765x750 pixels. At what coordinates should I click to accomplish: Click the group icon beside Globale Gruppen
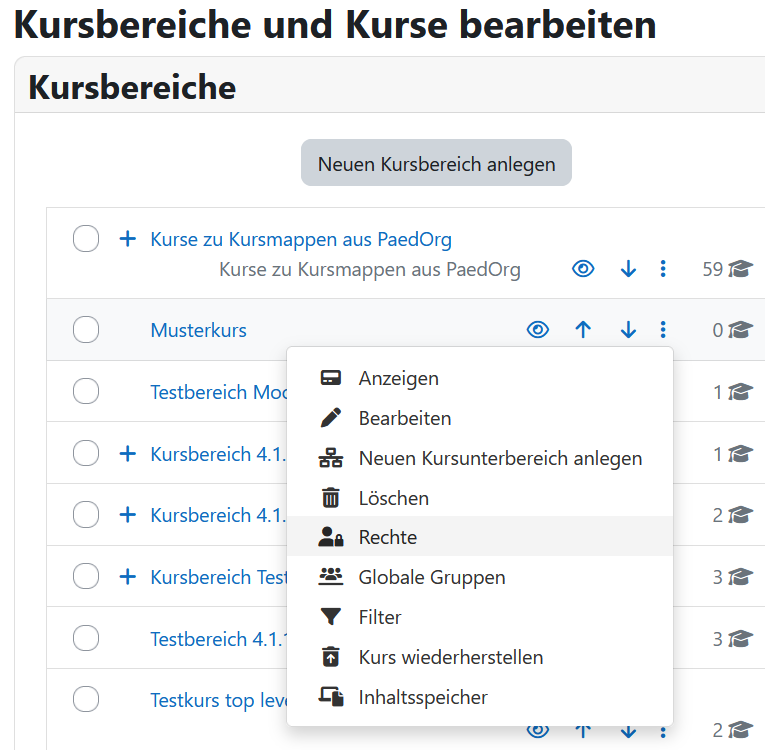click(331, 577)
